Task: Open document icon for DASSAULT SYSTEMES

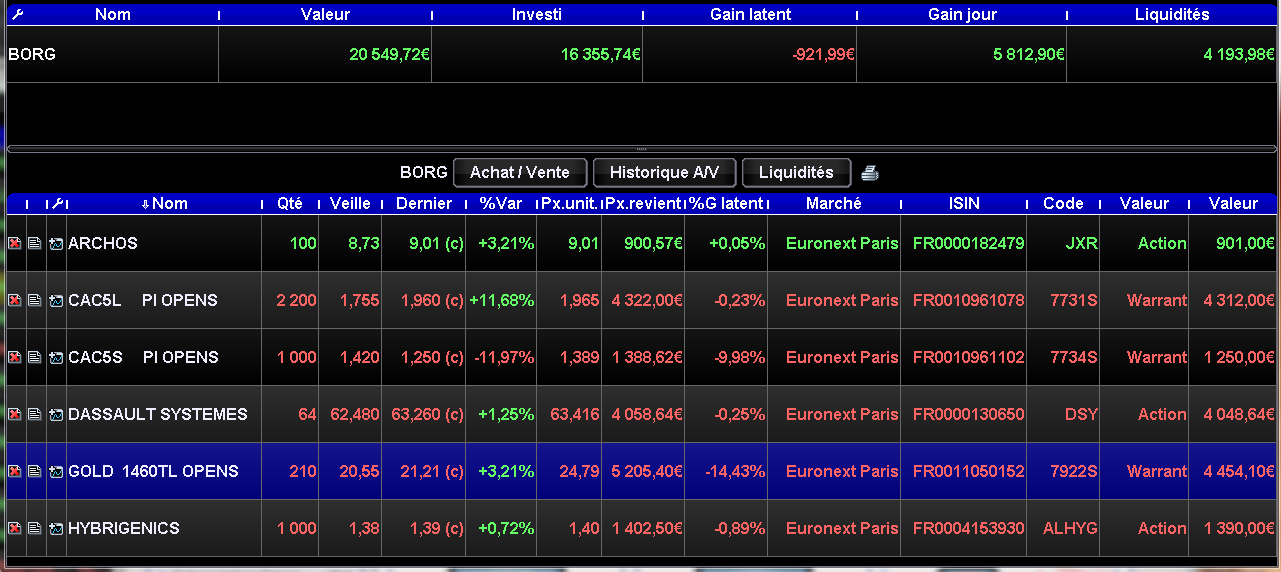Action: pos(35,414)
